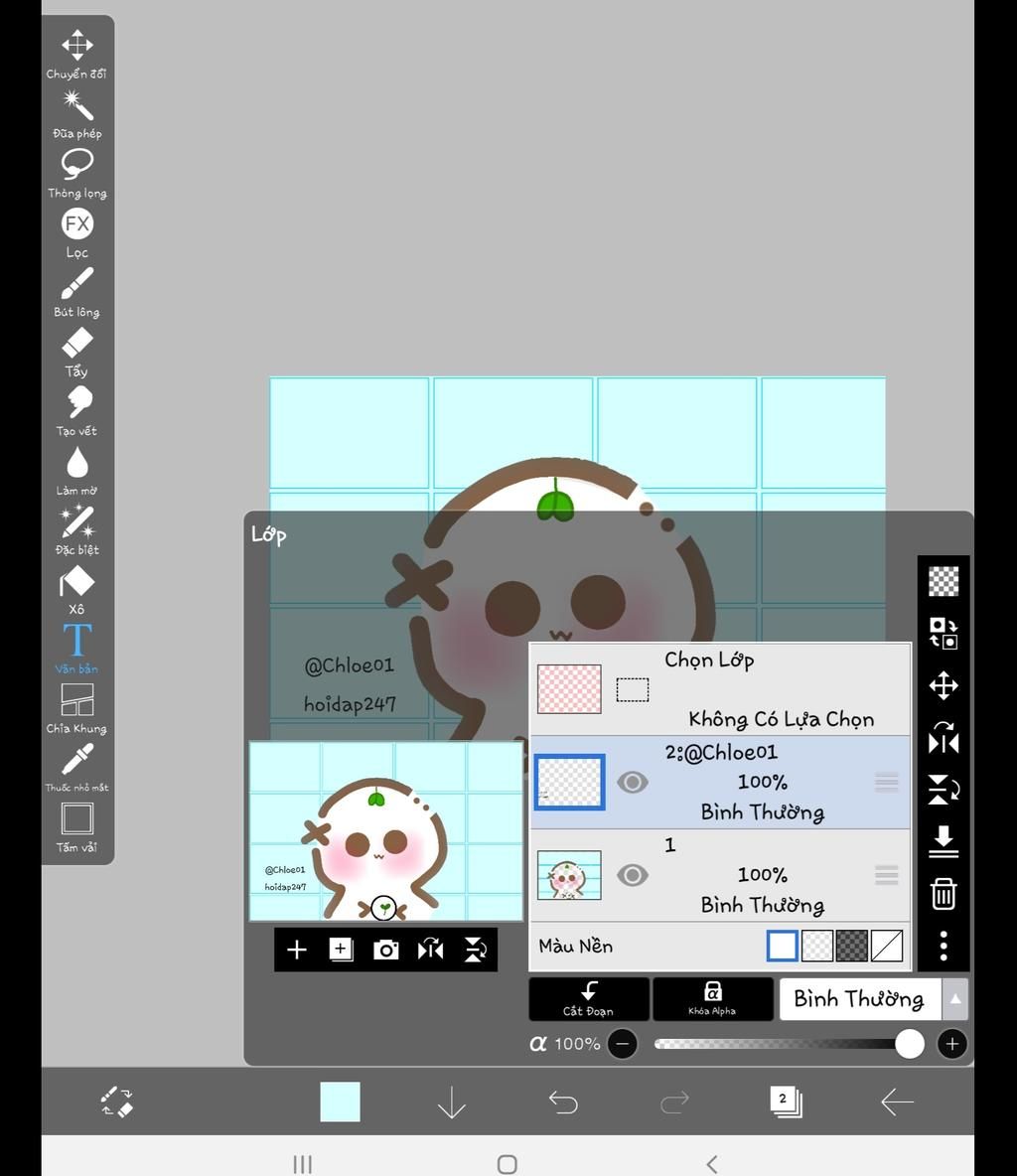
Task: Select the Đặc biệt special tool
Action: coord(76,530)
